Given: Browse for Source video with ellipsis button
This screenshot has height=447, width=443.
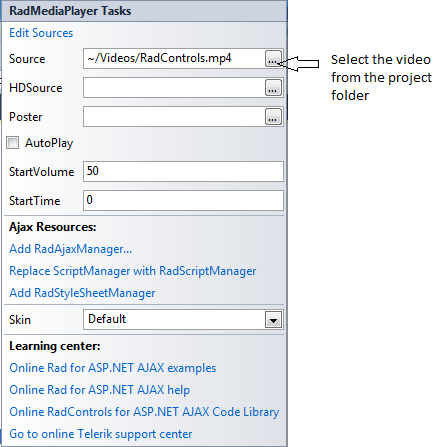Looking at the screenshot, I should click(273, 59).
